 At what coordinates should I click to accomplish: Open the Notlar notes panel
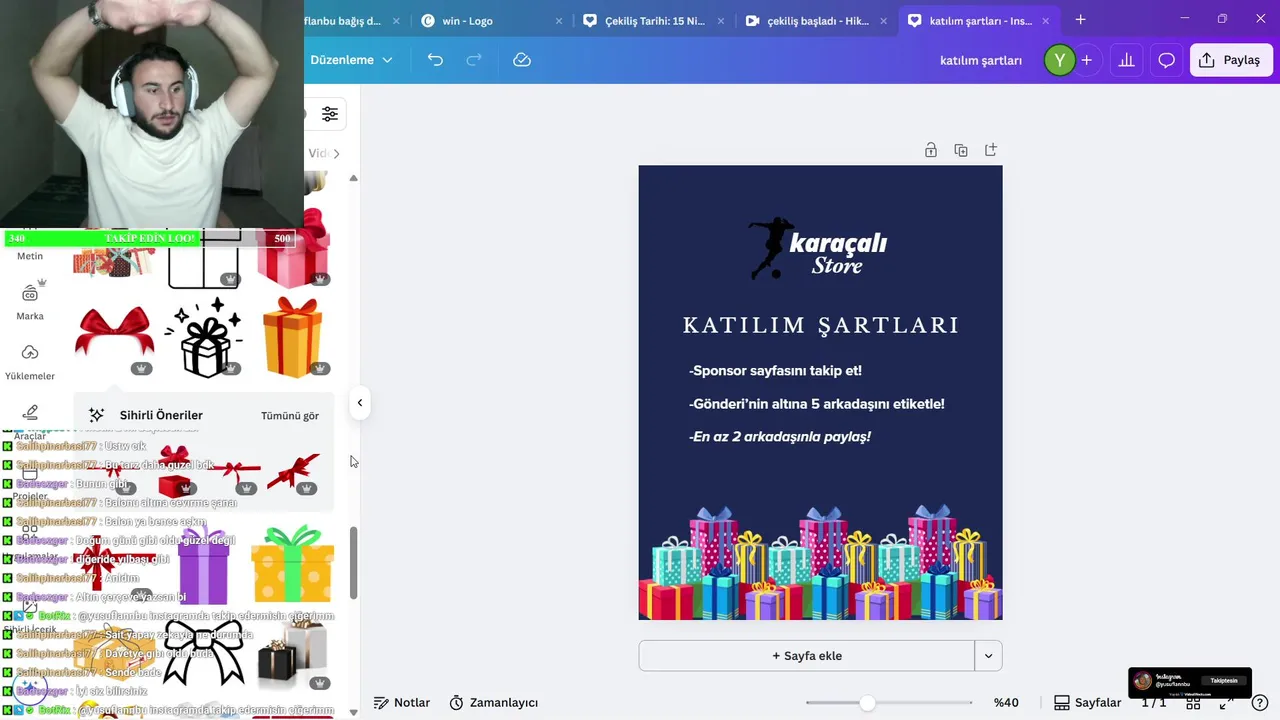pos(402,703)
